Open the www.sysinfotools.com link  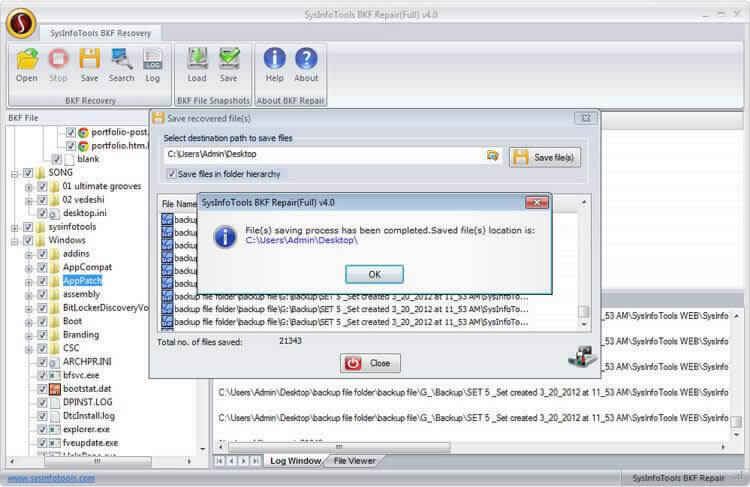(x=51, y=477)
